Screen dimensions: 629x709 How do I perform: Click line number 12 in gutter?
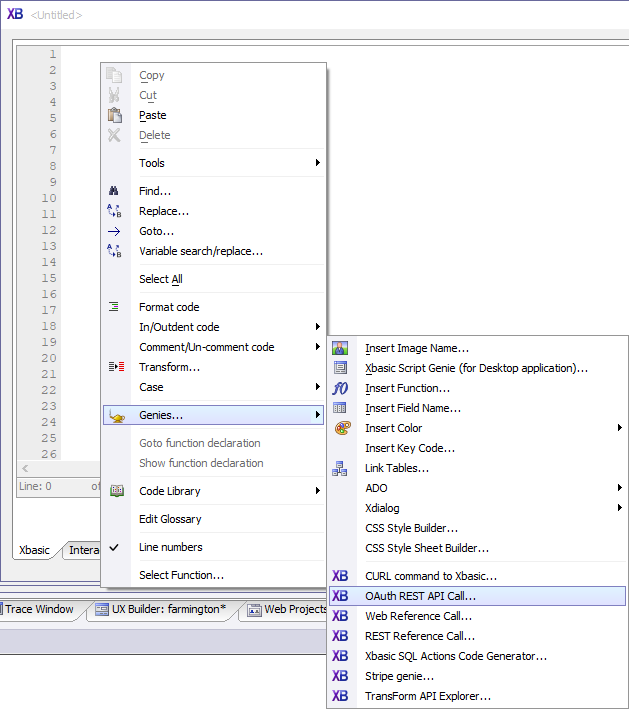tap(49, 230)
